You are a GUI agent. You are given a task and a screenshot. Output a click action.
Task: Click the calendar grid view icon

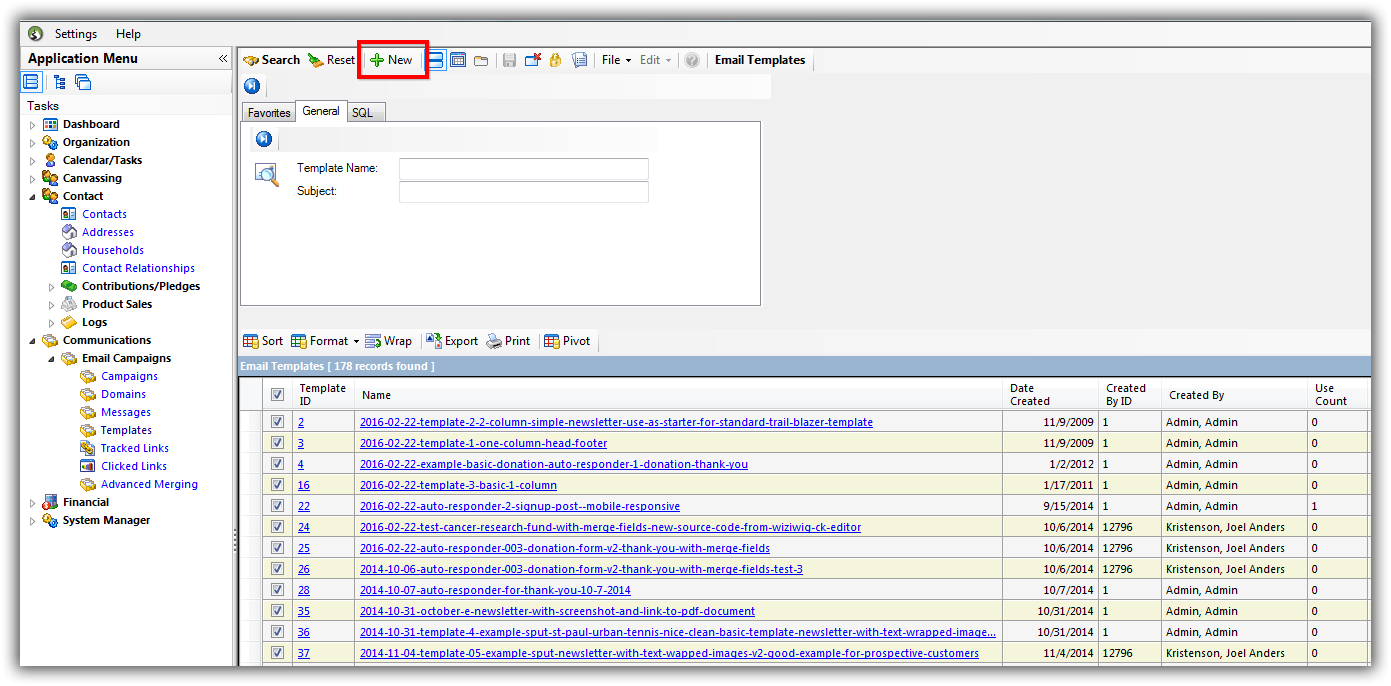pyautogui.click(x=458, y=60)
